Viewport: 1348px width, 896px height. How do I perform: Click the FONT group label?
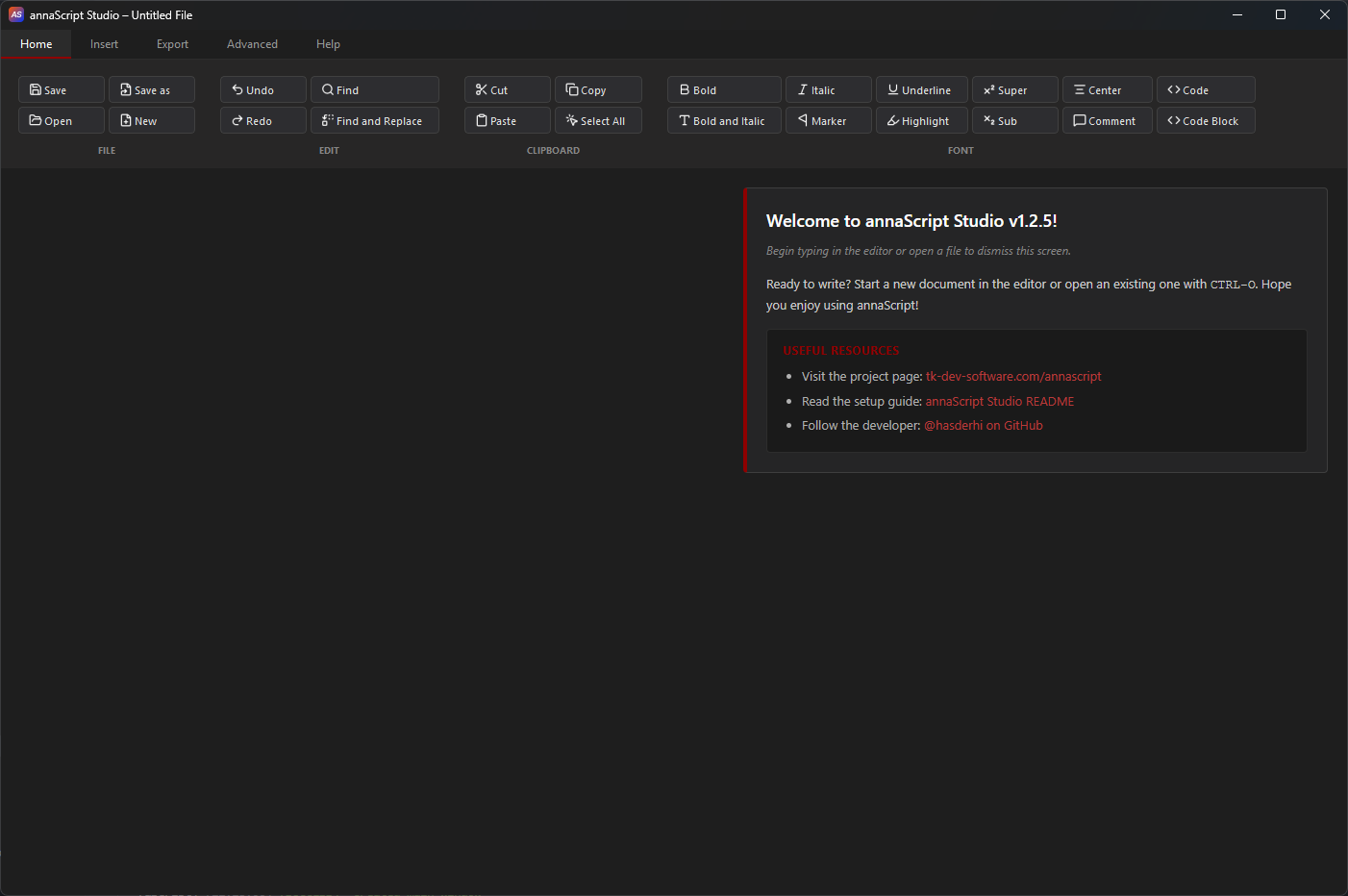(x=961, y=151)
